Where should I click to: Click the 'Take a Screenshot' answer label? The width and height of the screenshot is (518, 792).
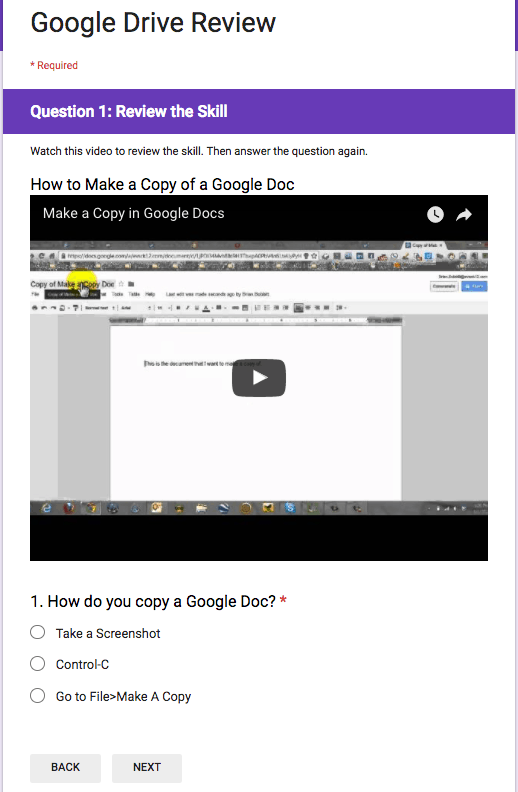108,633
